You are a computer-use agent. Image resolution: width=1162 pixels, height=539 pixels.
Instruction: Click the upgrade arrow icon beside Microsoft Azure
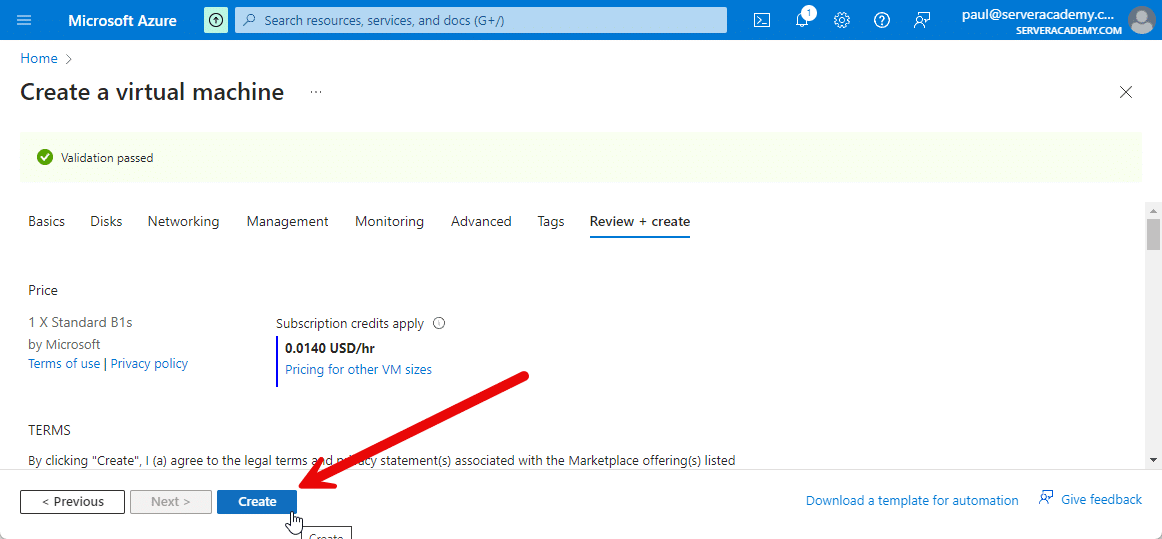click(x=215, y=20)
